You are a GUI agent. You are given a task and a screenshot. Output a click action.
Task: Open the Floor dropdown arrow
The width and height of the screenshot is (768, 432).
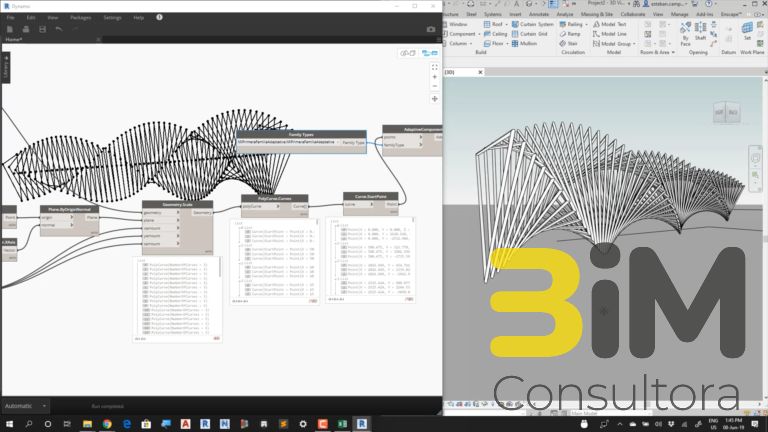(x=507, y=44)
